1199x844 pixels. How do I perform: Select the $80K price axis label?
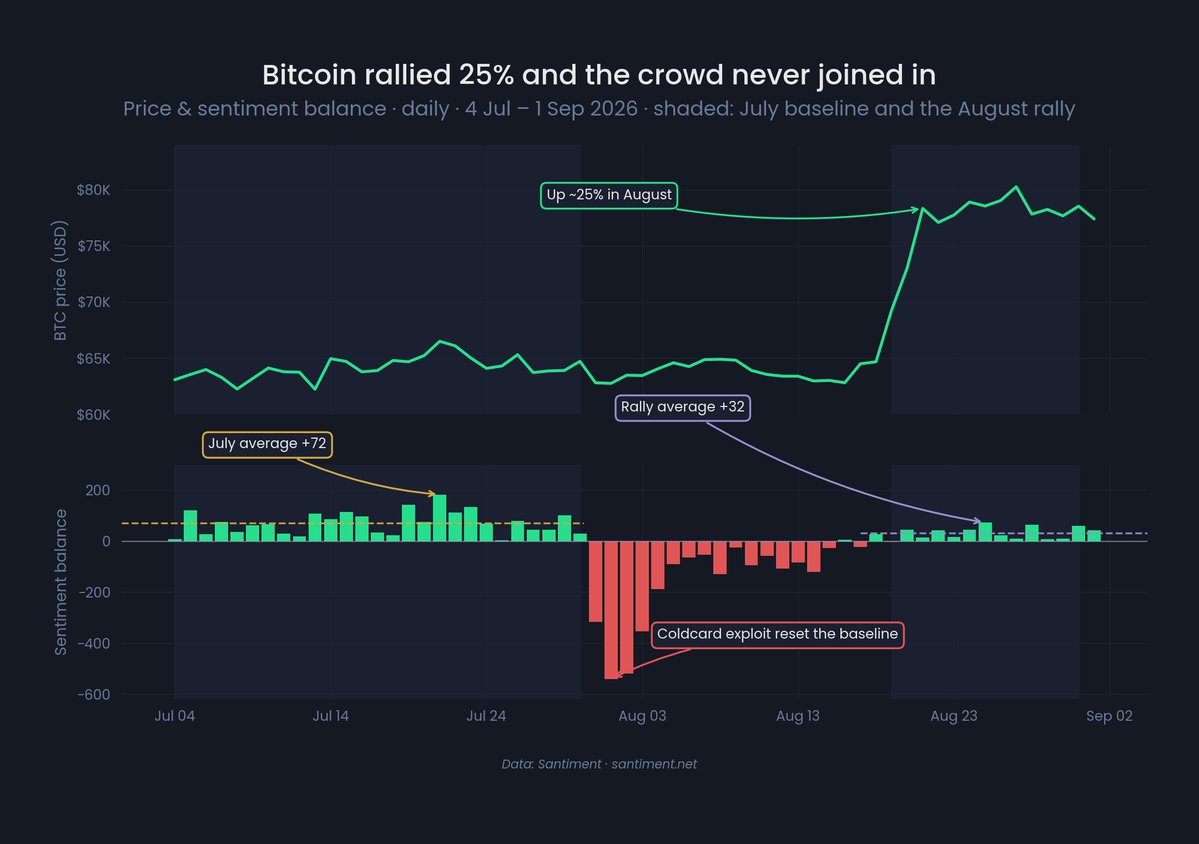pyautogui.click(x=93, y=190)
